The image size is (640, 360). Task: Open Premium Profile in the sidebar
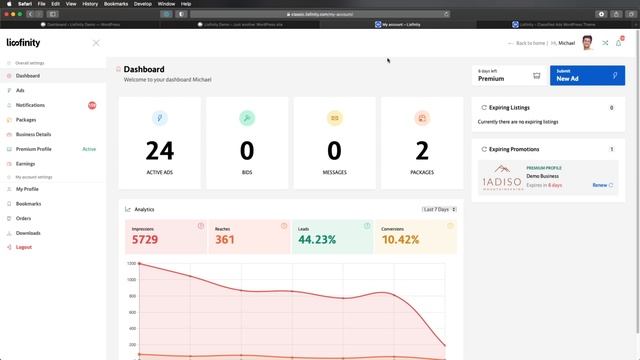[x=53, y=149]
